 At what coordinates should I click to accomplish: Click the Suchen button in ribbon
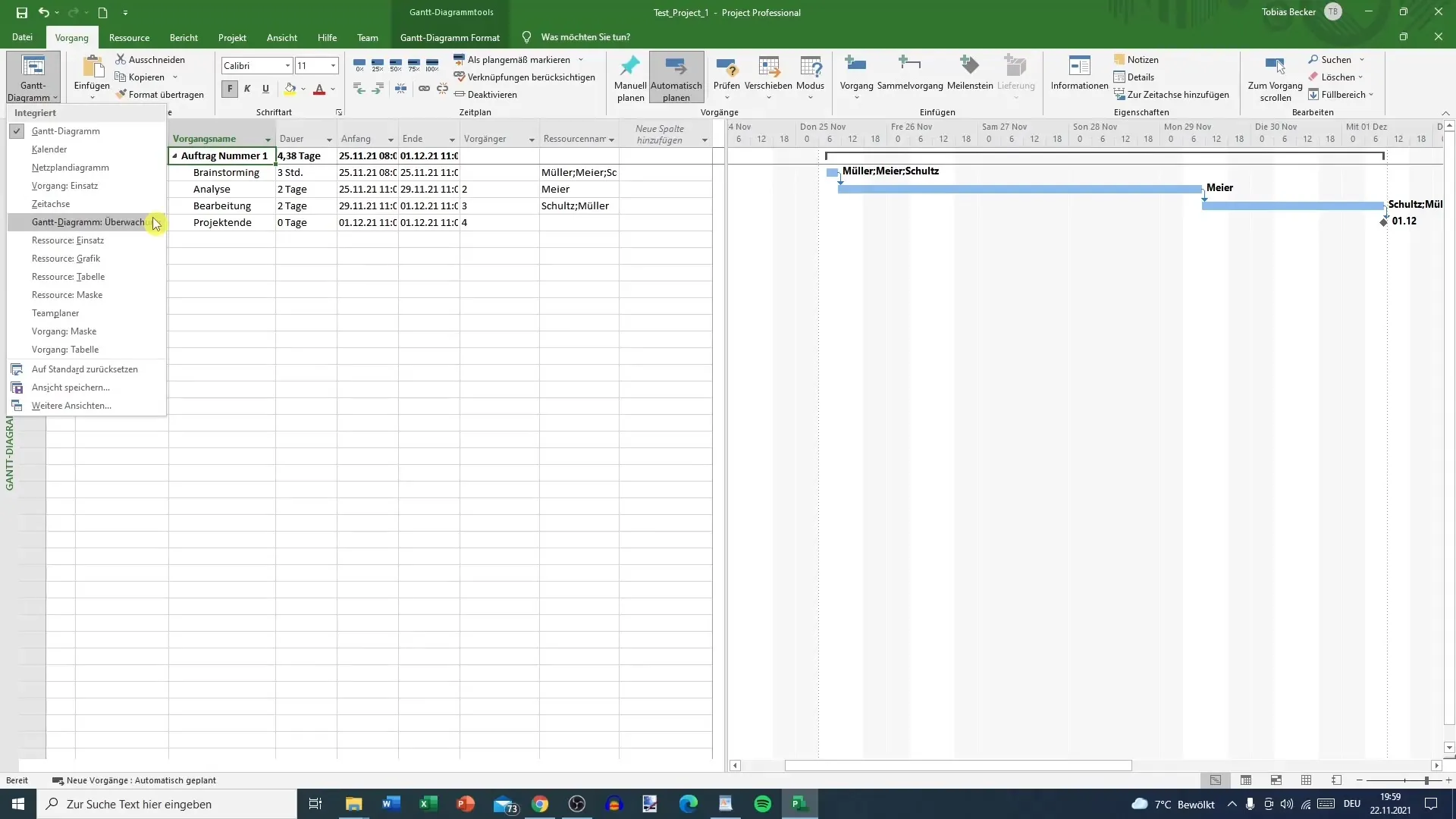pyautogui.click(x=1338, y=59)
